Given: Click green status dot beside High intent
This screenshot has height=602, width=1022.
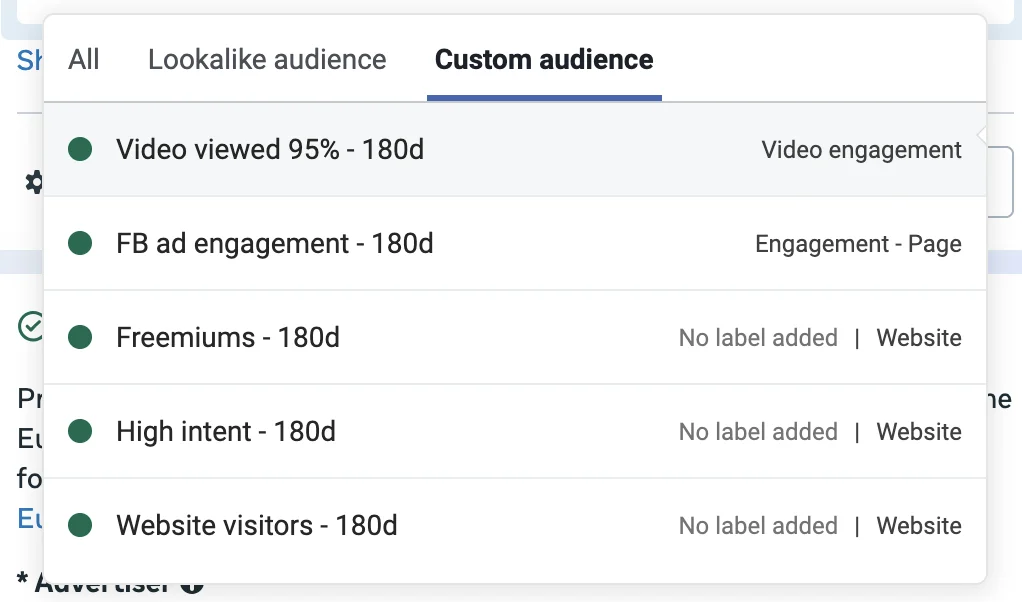Looking at the screenshot, I should point(80,431).
